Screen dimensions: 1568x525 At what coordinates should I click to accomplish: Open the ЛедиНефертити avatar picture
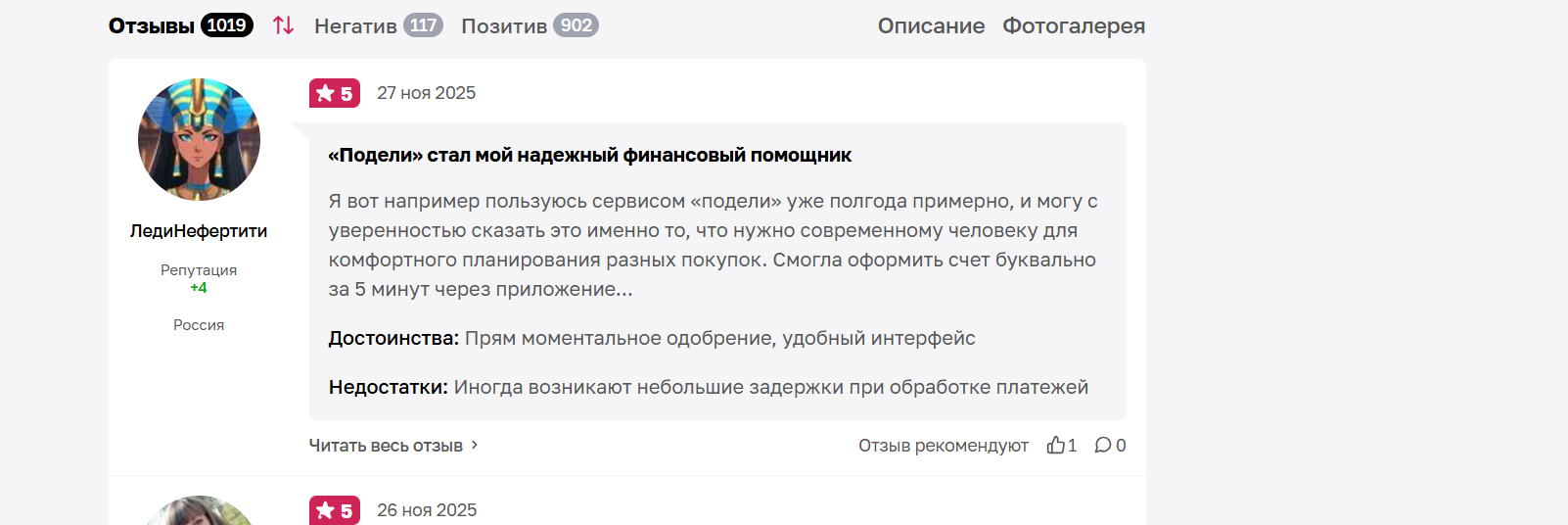tap(199, 139)
